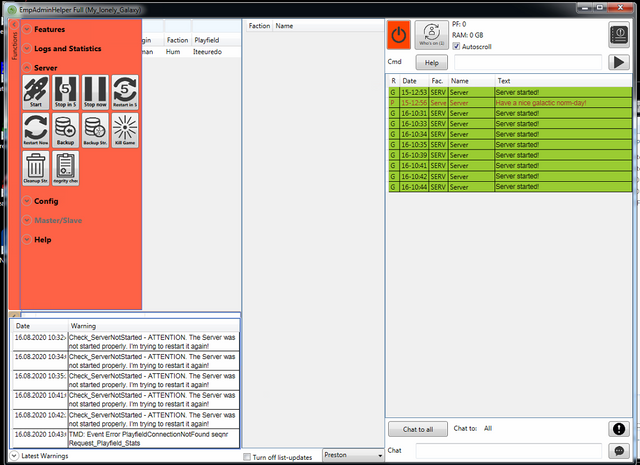Collapse the Latest Warnings panel
The image size is (640, 465).
tap(14, 456)
